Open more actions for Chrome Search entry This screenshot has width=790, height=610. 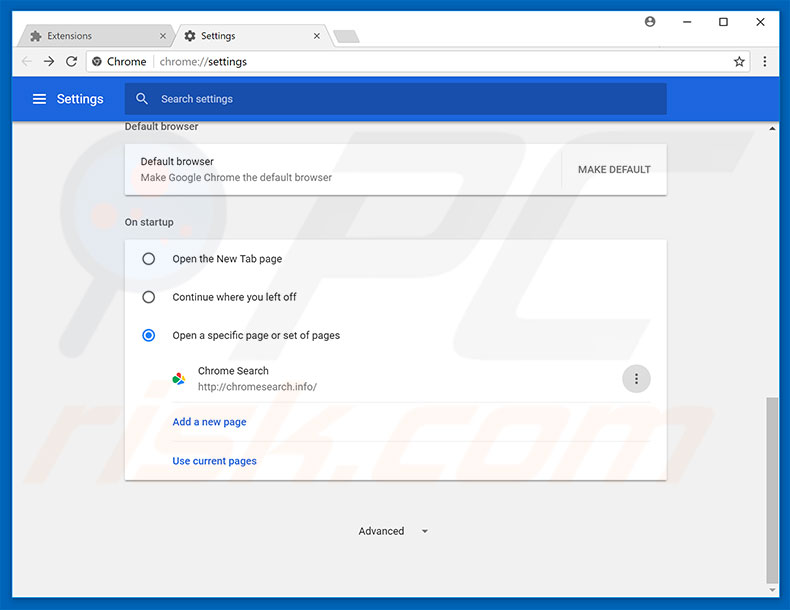(636, 378)
